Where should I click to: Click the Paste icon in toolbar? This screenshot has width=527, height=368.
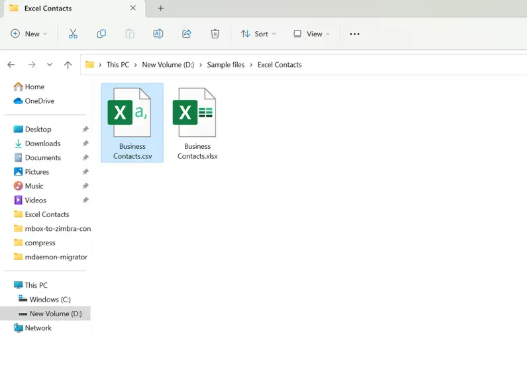pos(130,34)
